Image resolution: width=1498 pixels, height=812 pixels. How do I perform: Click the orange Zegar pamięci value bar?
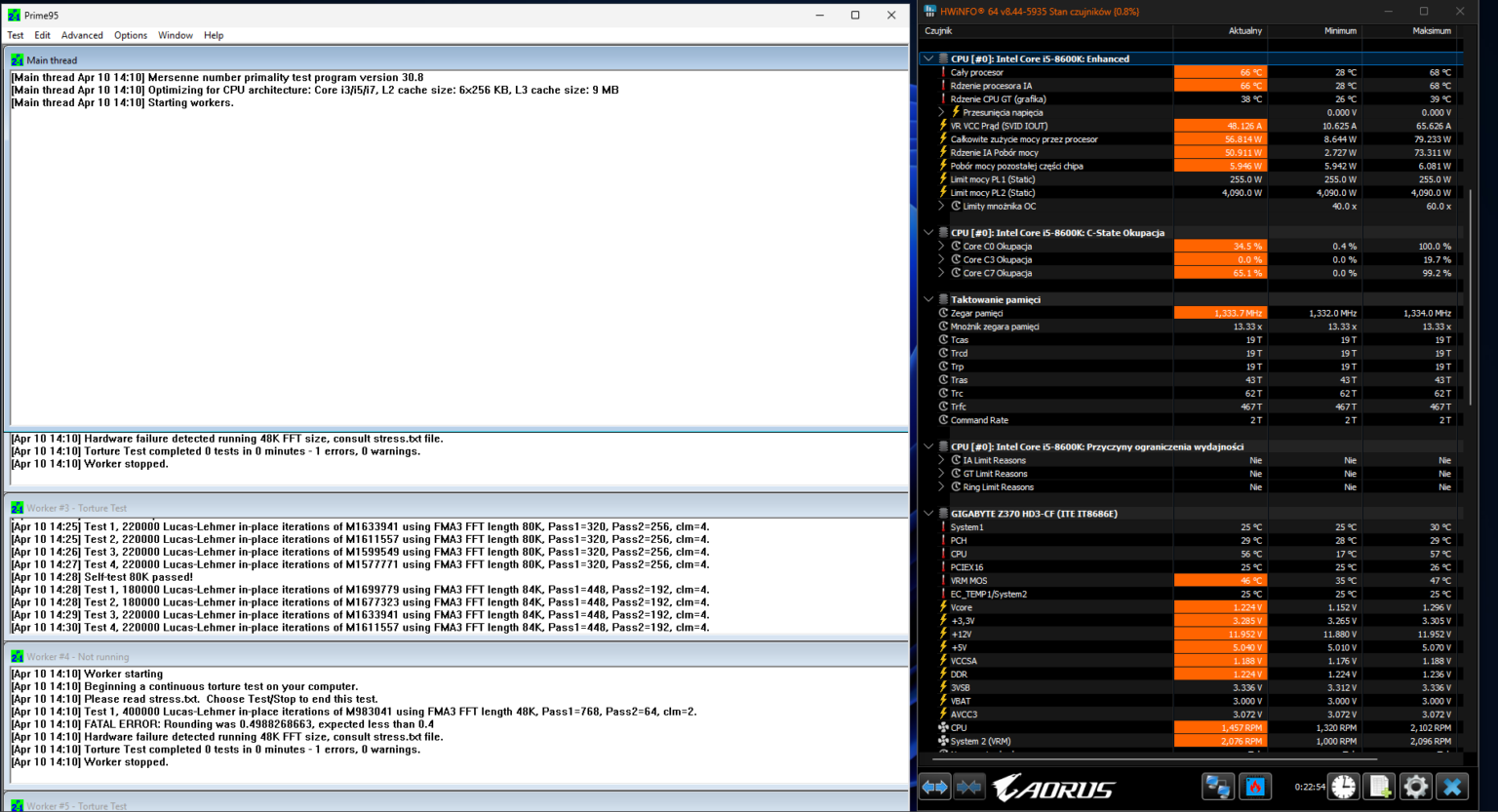coord(1219,312)
